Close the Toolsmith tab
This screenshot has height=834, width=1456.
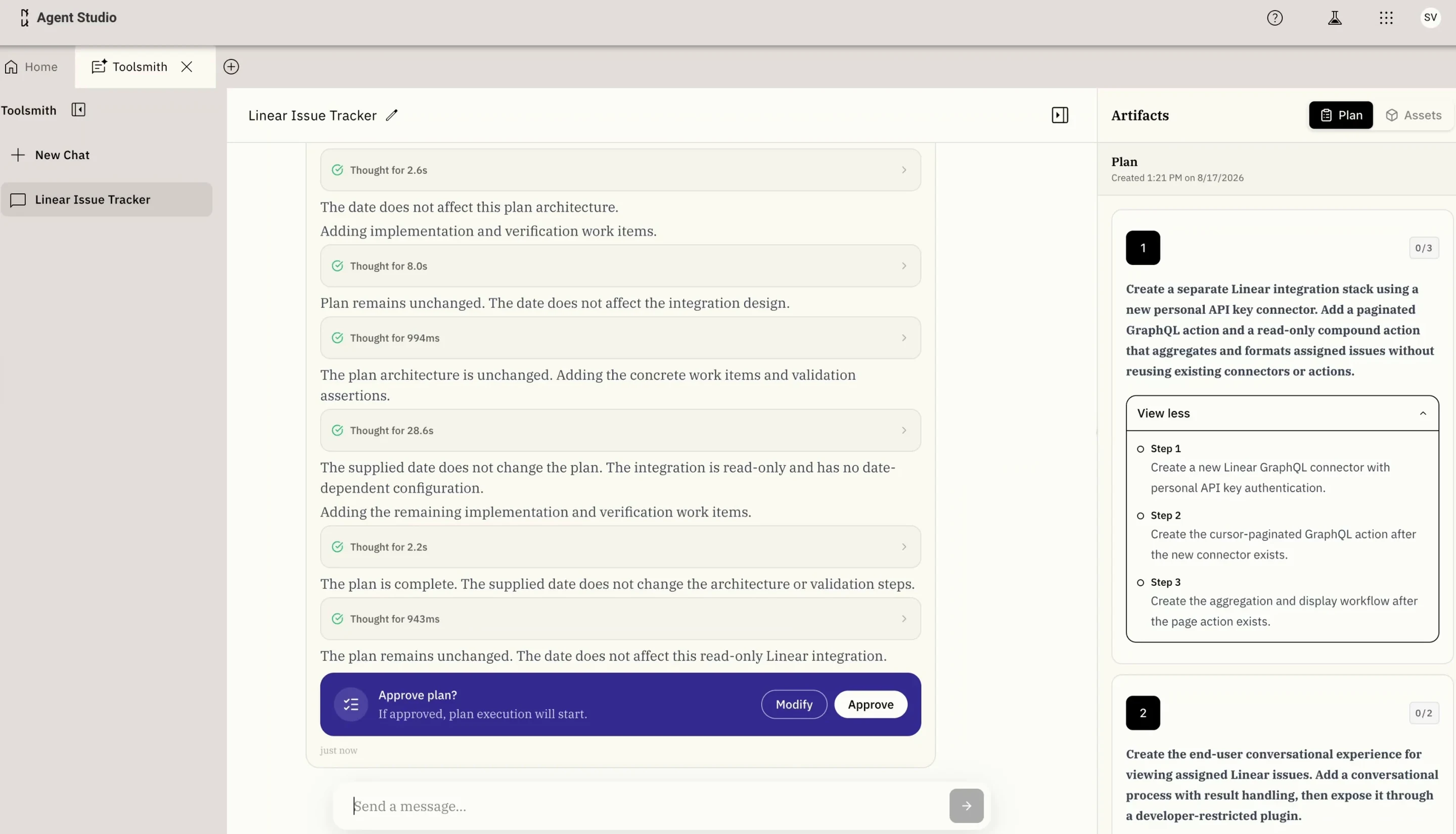tap(187, 67)
